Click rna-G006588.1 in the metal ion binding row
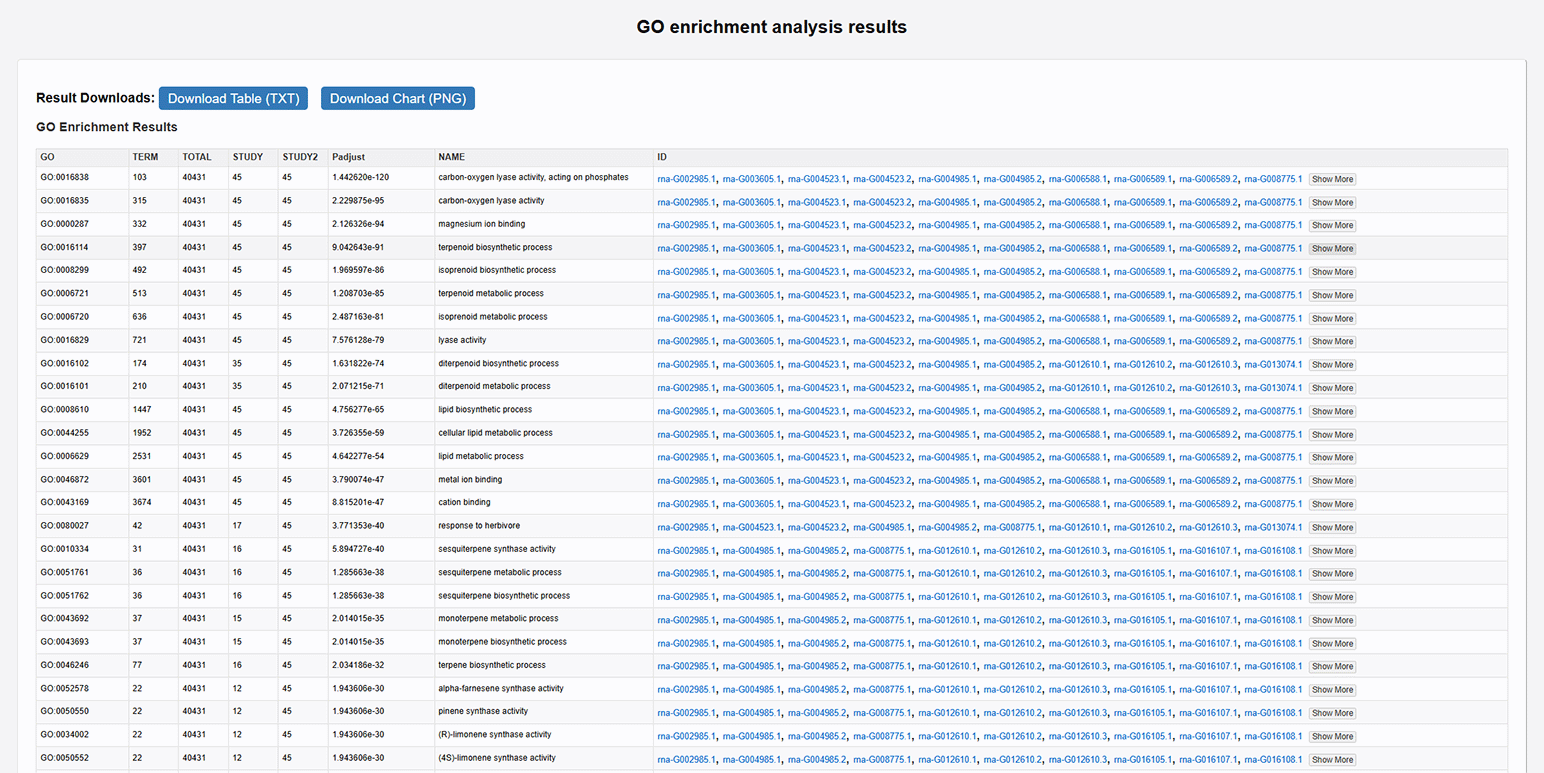This screenshot has width=1544, height=773. click(1078, 480)
